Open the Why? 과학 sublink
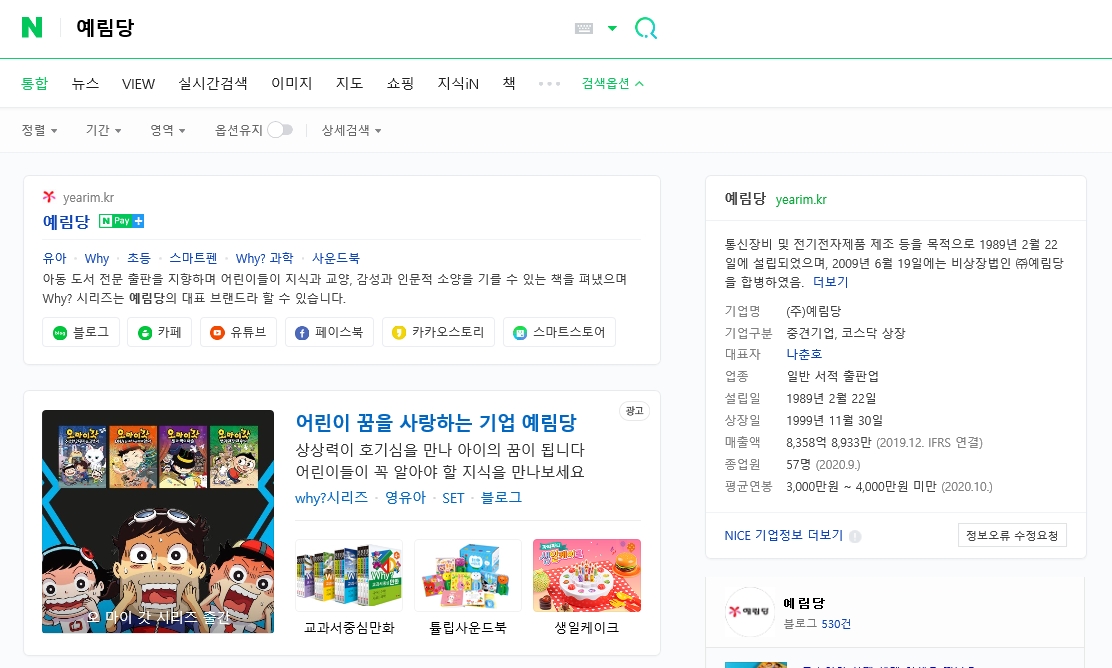This screenshot has width=1112, height=668. tap(265, 258)
